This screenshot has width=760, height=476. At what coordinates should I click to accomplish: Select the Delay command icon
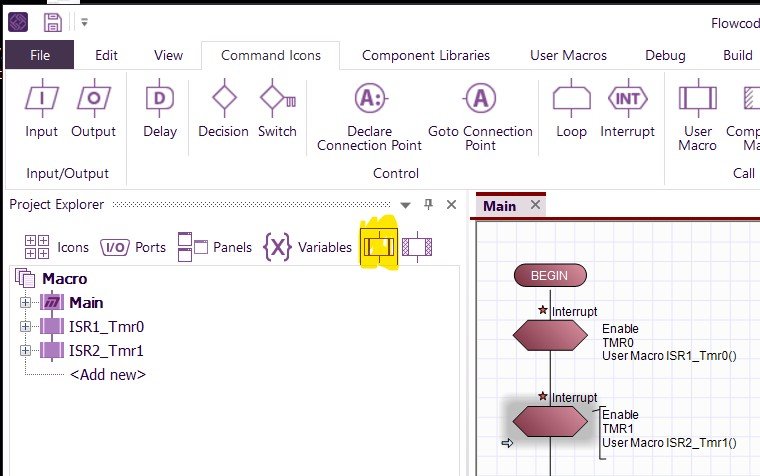click(x=160, y=109)
